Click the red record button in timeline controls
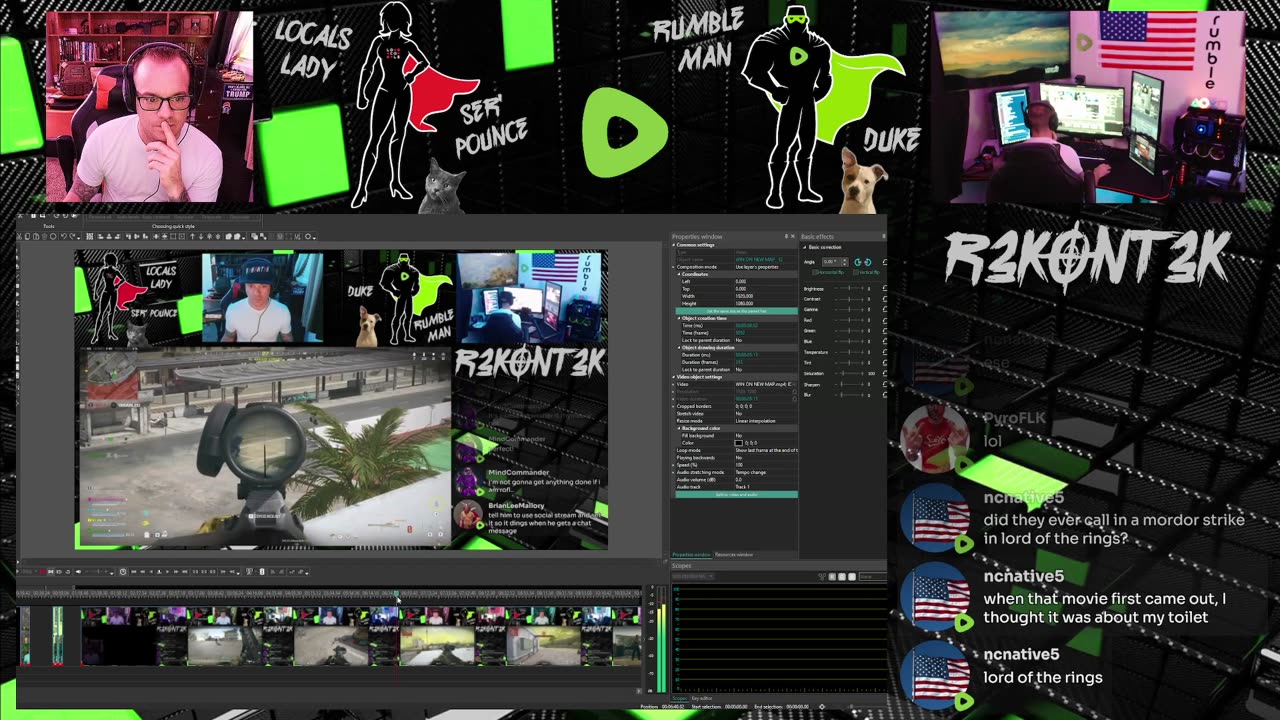The image size is (1280, 720). pos(43,572)
